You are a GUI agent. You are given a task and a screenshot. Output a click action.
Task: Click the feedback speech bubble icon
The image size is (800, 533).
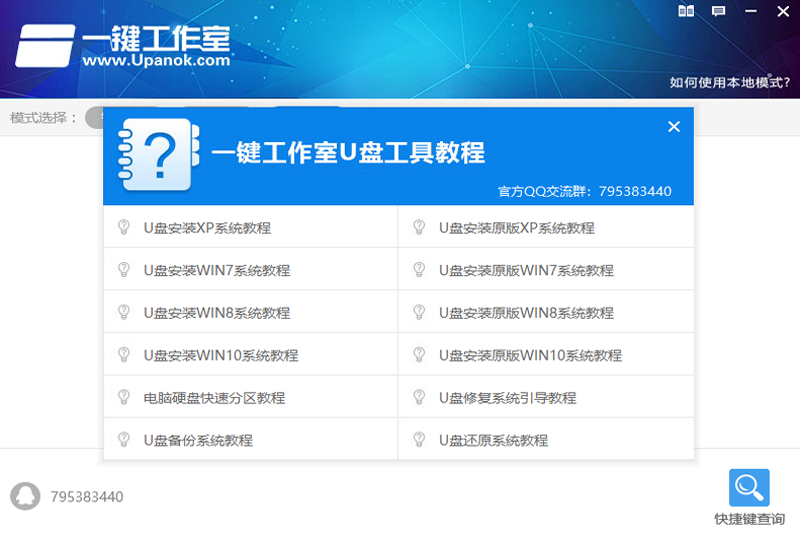(718, 11)
